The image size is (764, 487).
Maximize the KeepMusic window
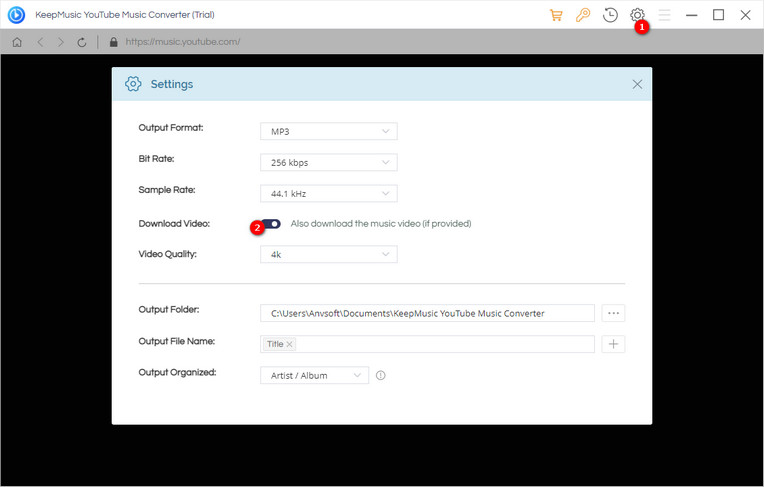click(718, 15)
